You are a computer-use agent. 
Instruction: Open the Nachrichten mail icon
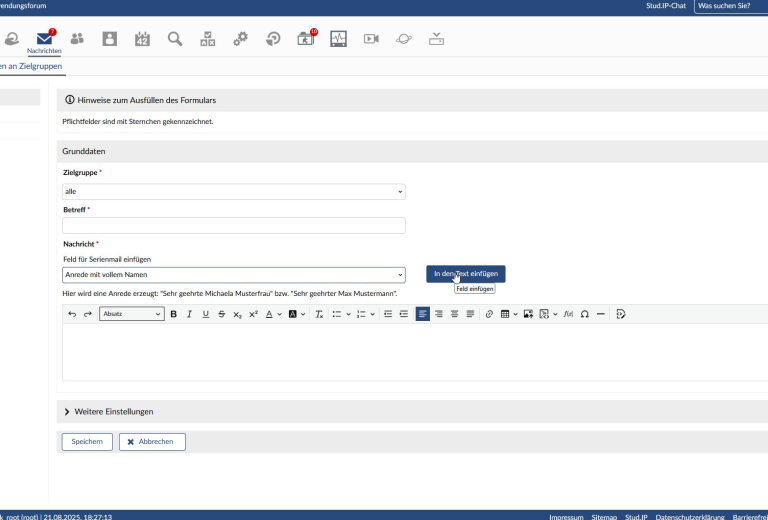(x=44, y=38)
